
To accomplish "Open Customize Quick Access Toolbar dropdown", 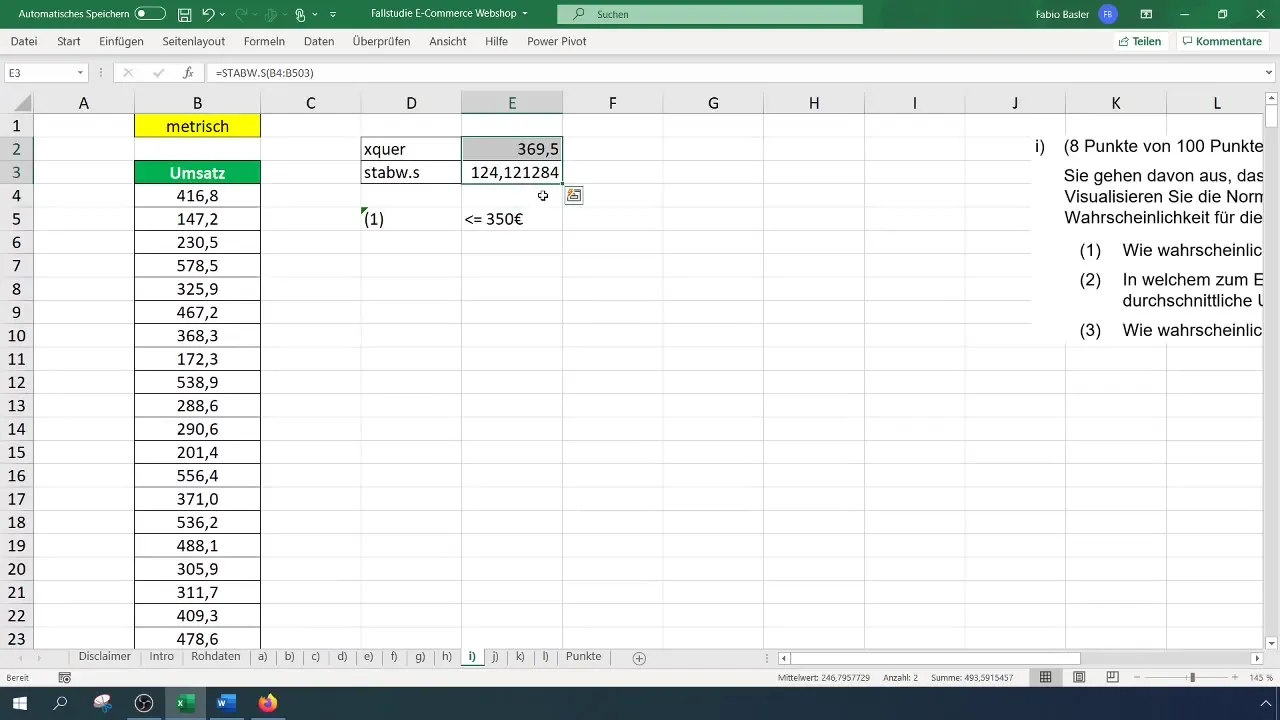I will click(x=333, y=15).
